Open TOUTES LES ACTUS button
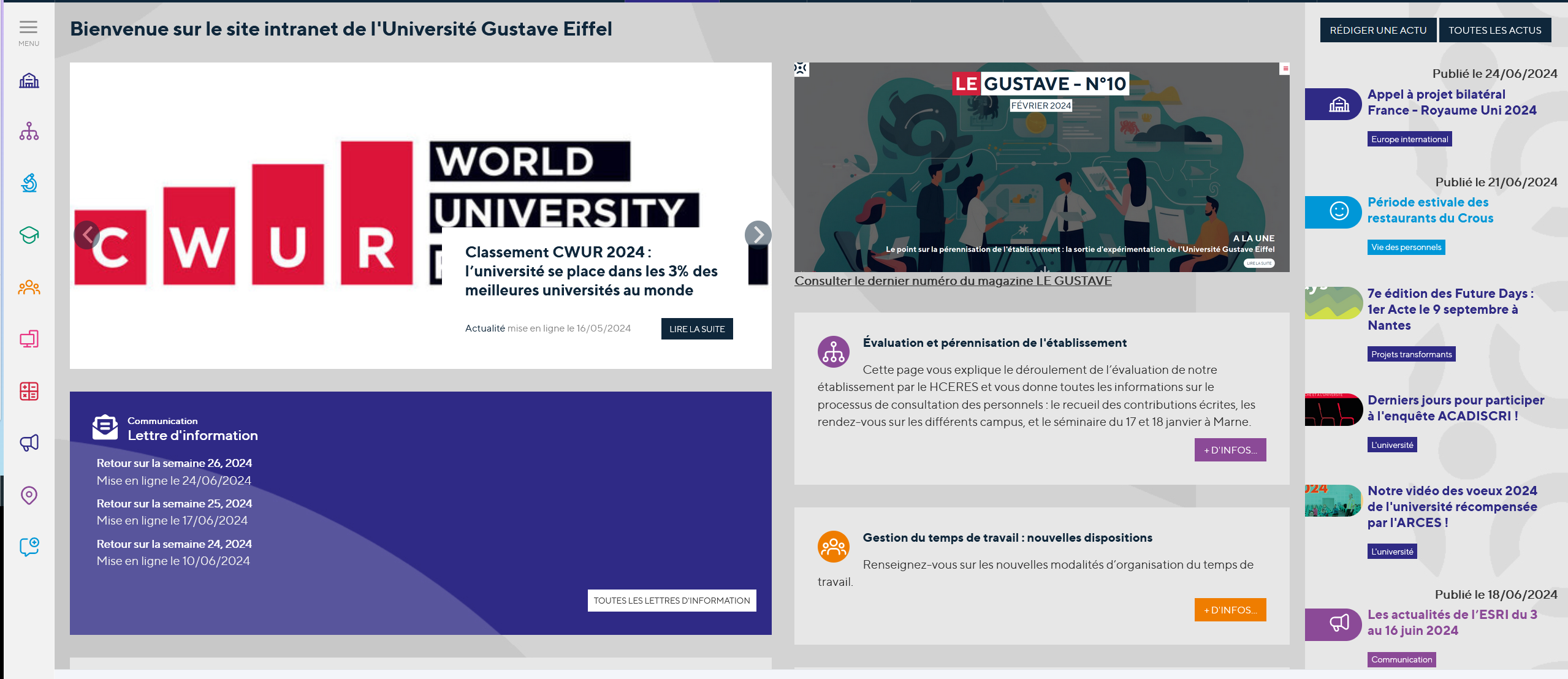The height and width of the screenshot is (679, 1568). coord(1494,30)
